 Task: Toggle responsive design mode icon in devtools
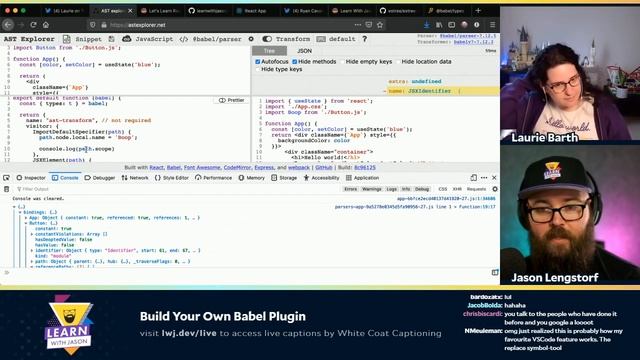pyautogui.click(x=473, y=178)
